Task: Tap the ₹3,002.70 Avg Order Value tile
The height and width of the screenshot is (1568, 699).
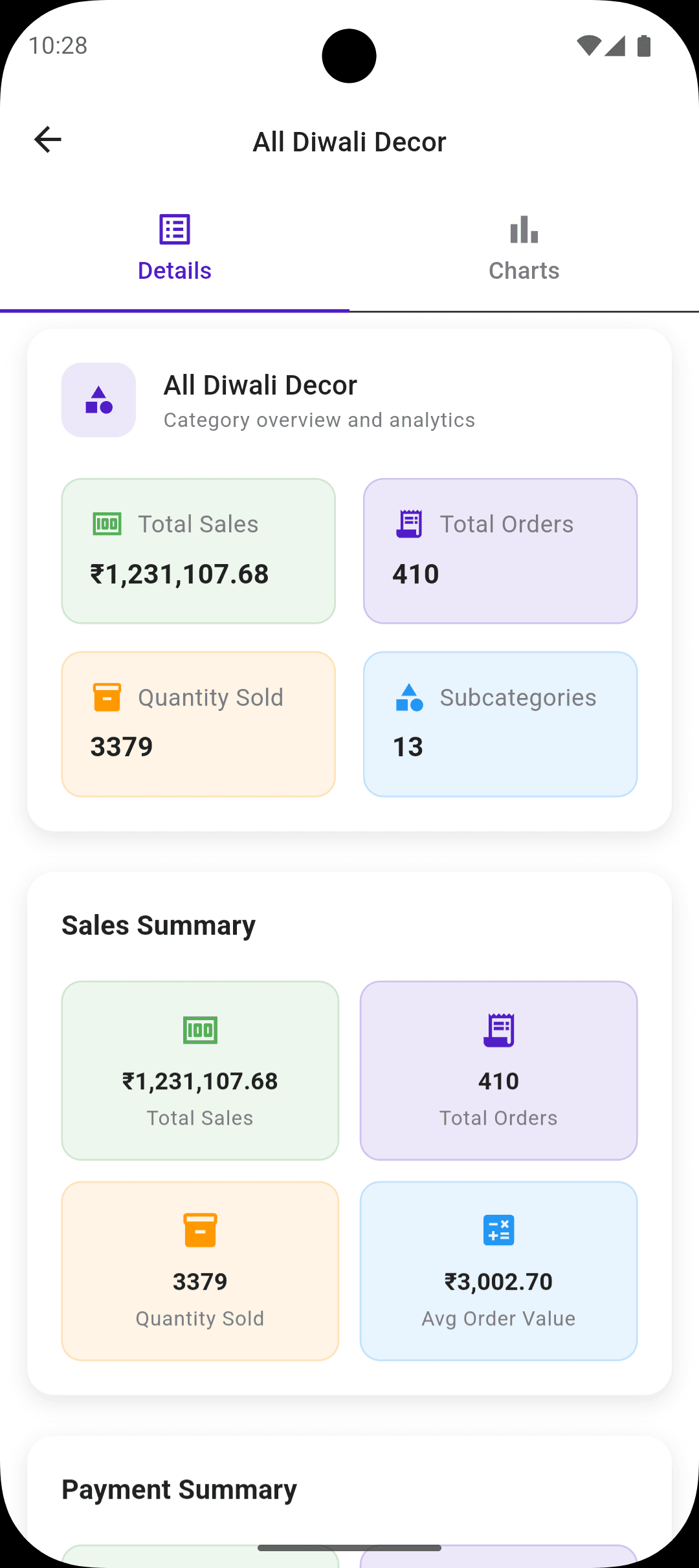Action: pyautogui.click(x=498, y=1271)
